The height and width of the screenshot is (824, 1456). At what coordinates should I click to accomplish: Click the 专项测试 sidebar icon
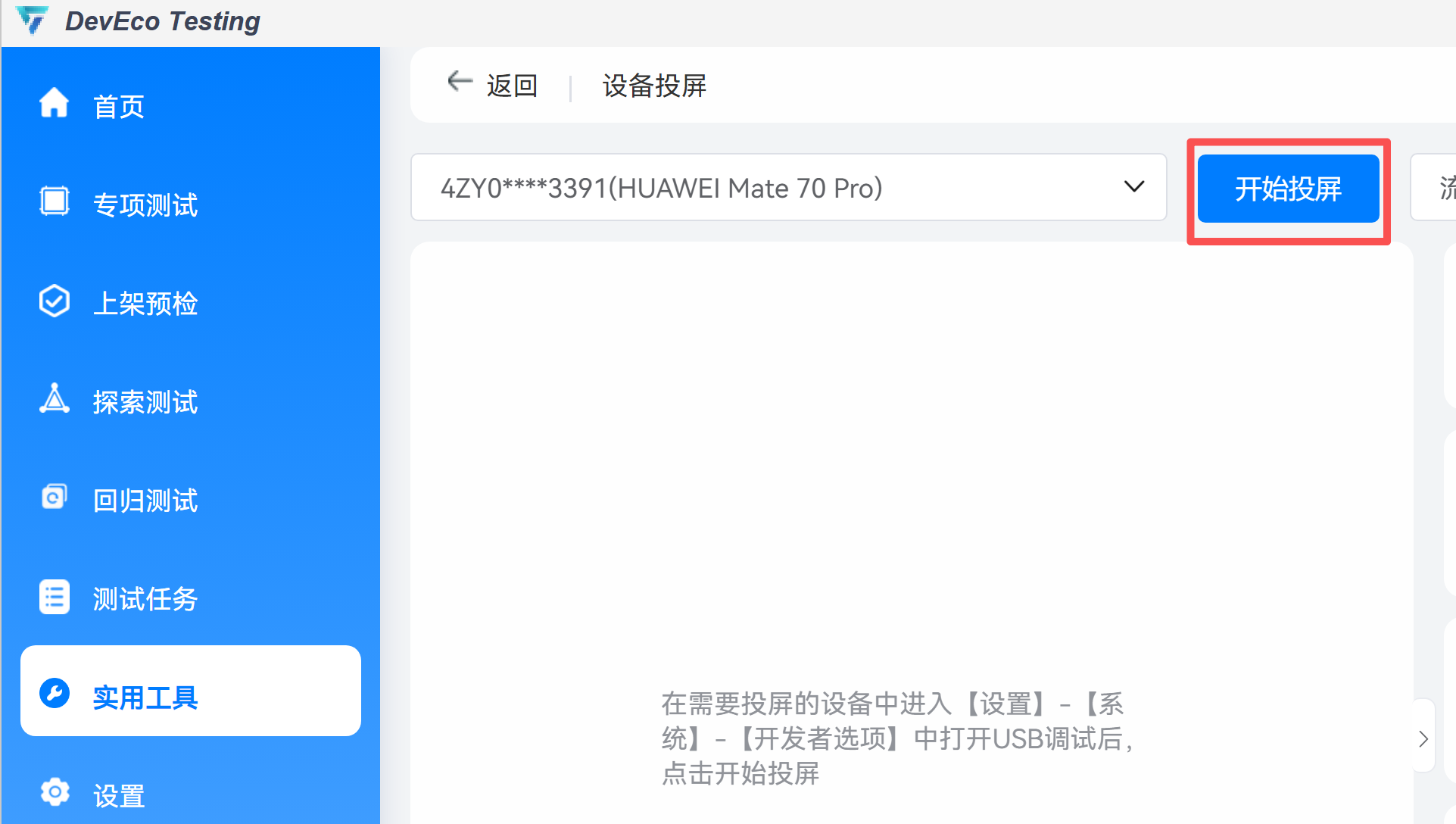54,201
